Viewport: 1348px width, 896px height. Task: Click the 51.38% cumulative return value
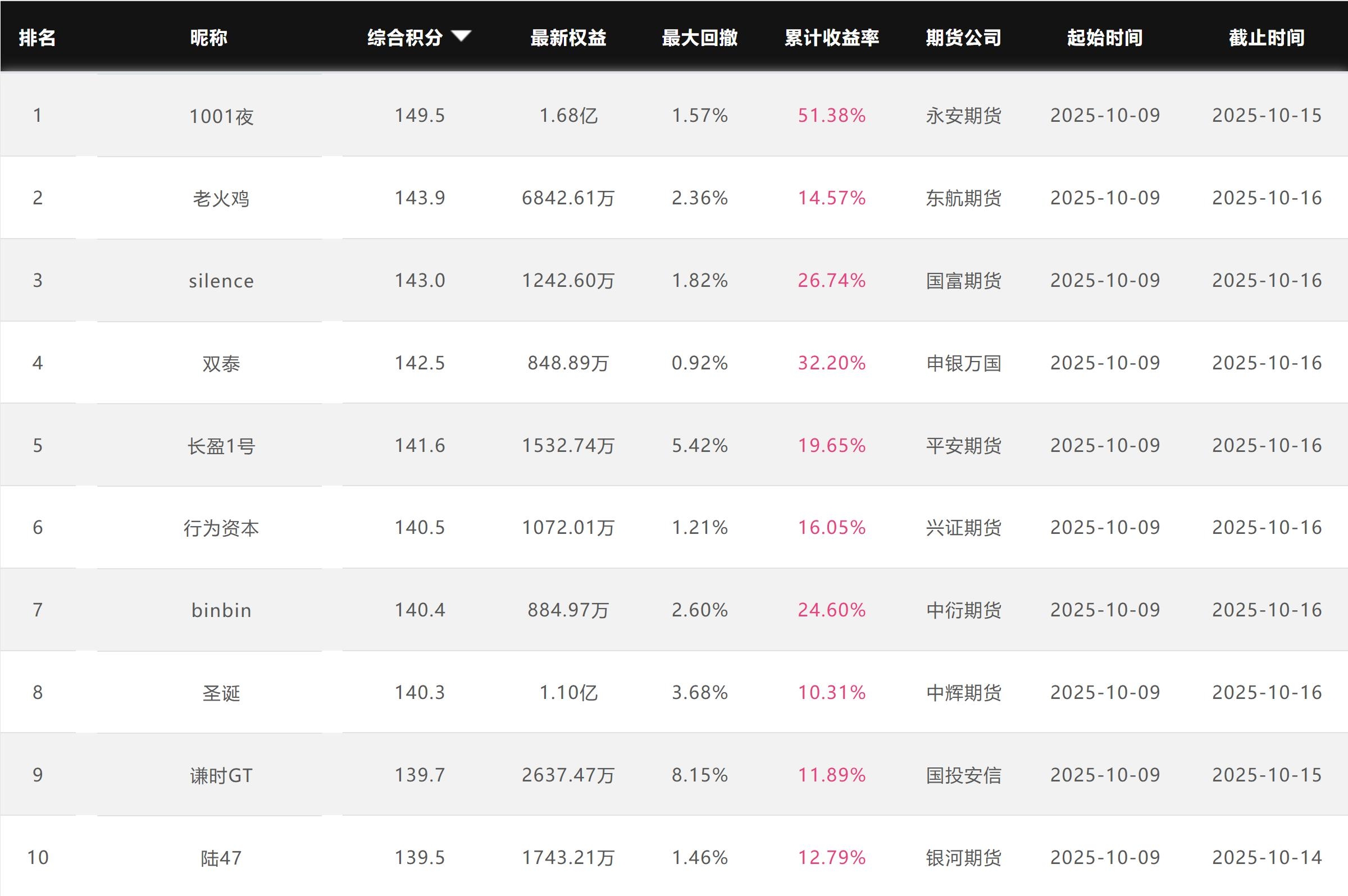click(831, 116)
